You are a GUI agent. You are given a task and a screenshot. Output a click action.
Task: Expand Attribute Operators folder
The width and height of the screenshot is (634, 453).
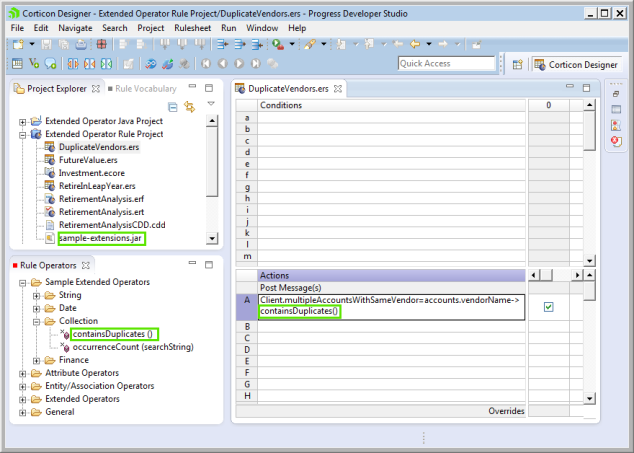coord(23,373)
